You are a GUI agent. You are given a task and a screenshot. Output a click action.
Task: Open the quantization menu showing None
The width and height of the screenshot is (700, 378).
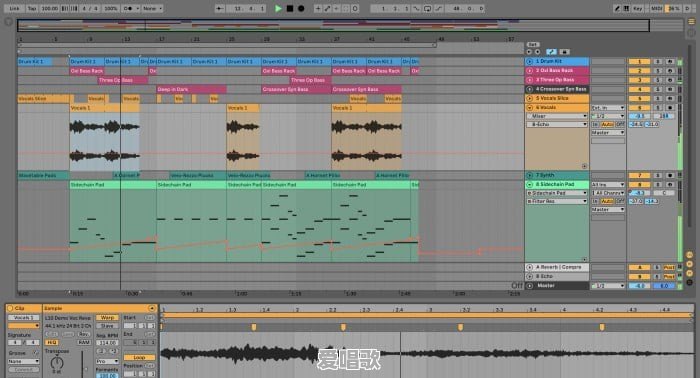[153, 8]
